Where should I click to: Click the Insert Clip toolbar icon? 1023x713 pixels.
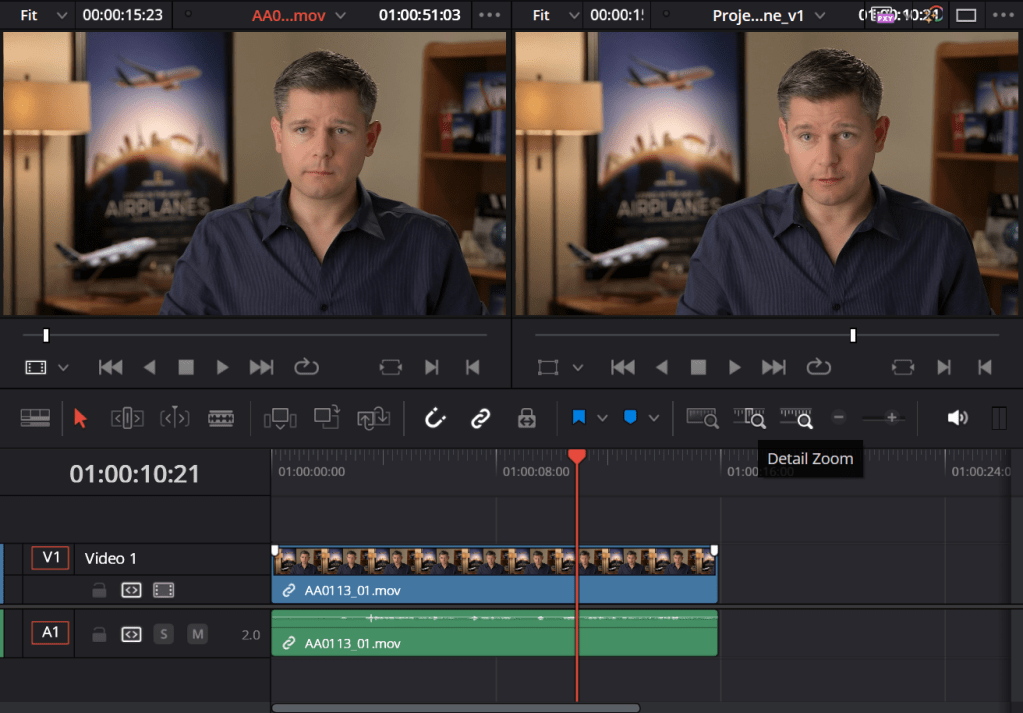tap(280, 418)
